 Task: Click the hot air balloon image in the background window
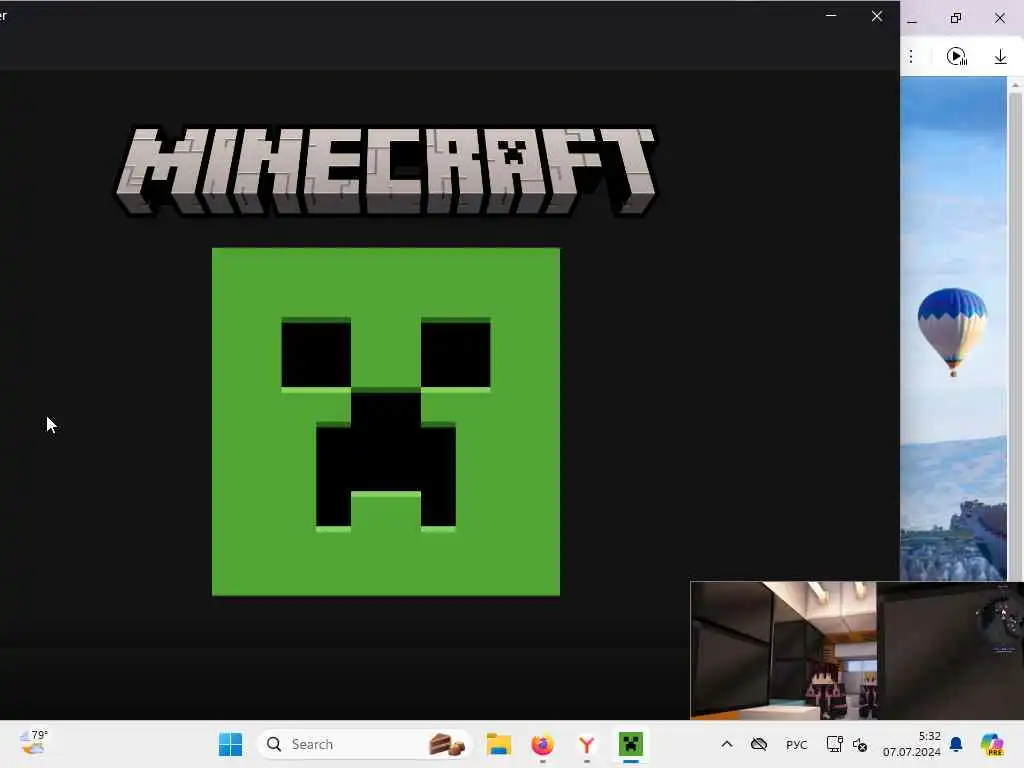pyautogui.click(x=952, y=331)
